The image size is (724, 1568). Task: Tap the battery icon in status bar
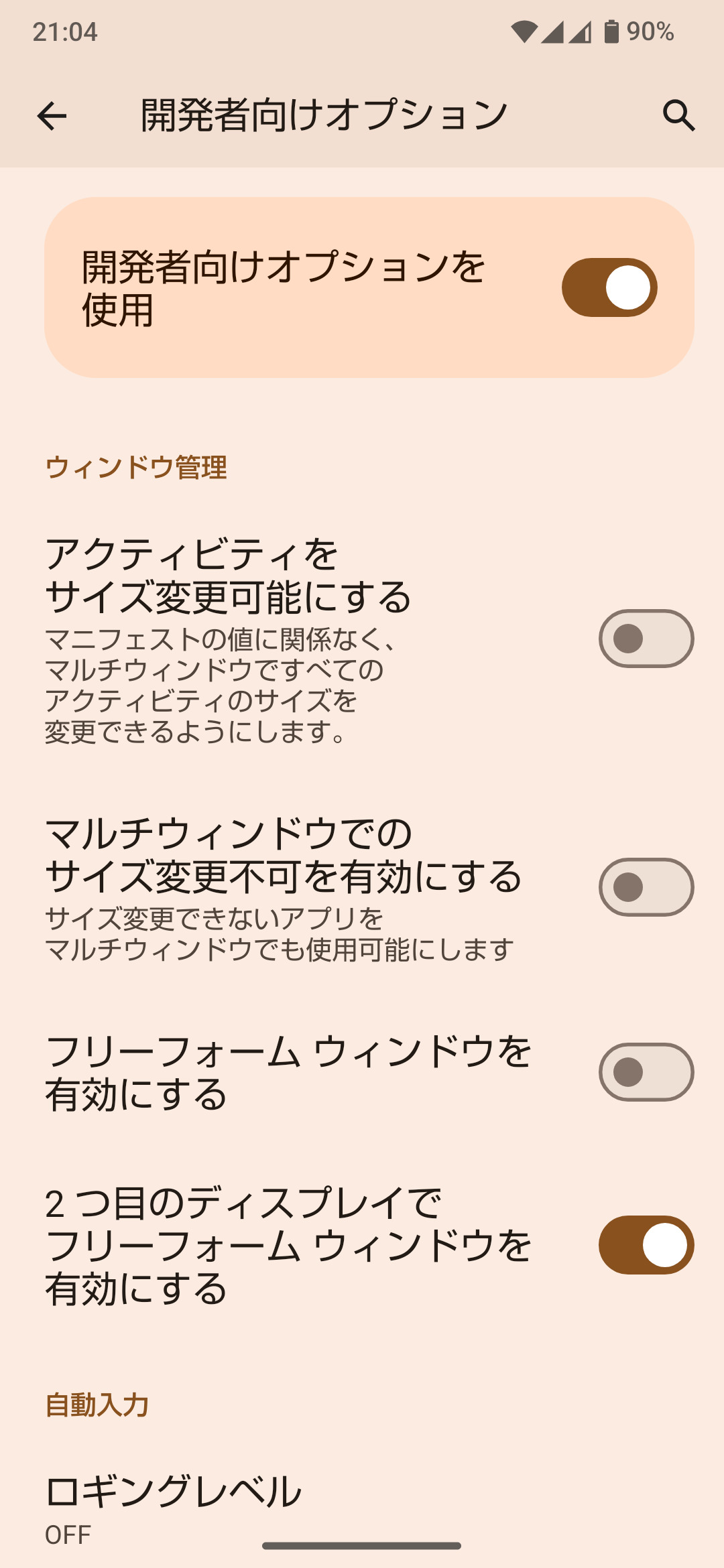coord(611,31)
